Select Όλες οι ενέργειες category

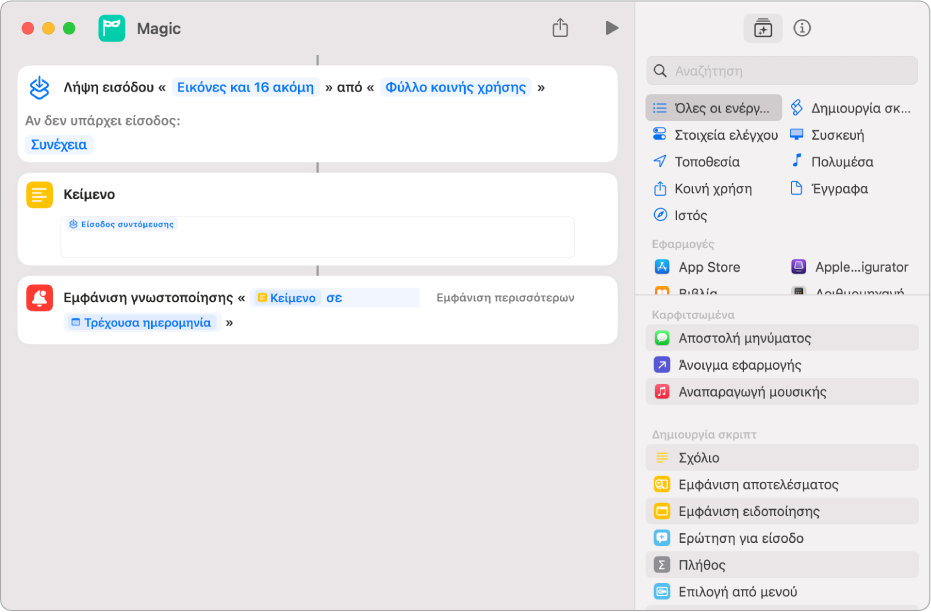714,108
